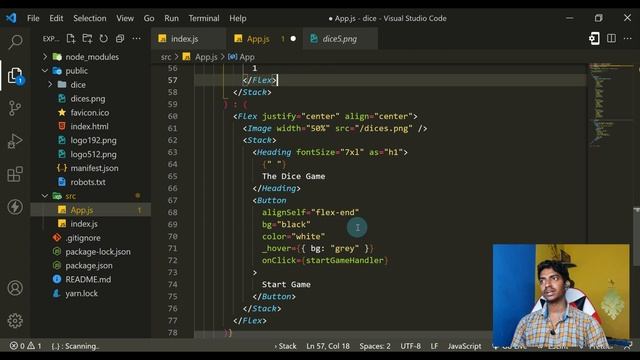The height and width of the screenshot is (360, 640).
Task: Open package-lock.json in the file tree
Action: coord(98,251)
